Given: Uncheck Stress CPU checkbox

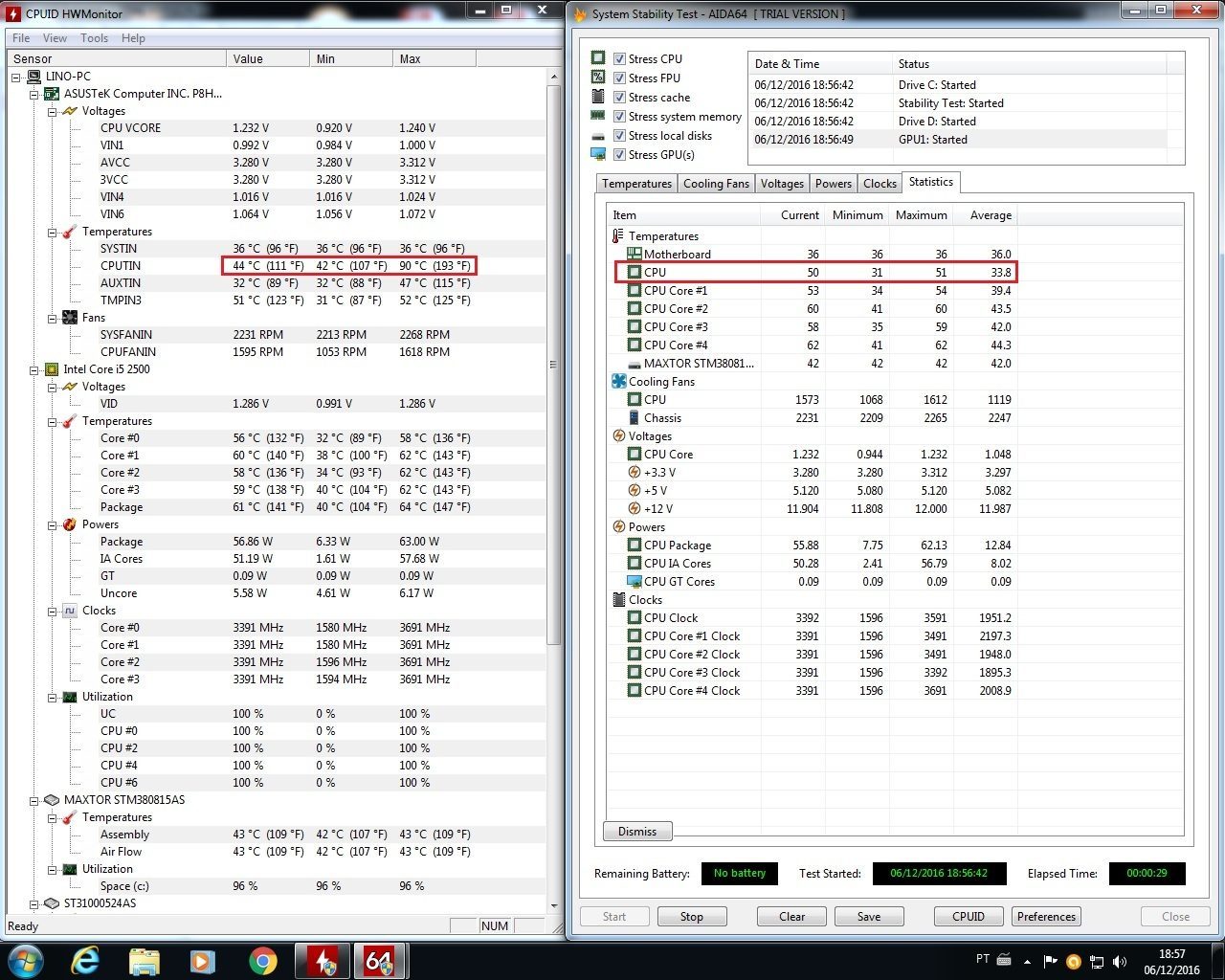Looking at the screenshot, I should (x=619, y=58).
